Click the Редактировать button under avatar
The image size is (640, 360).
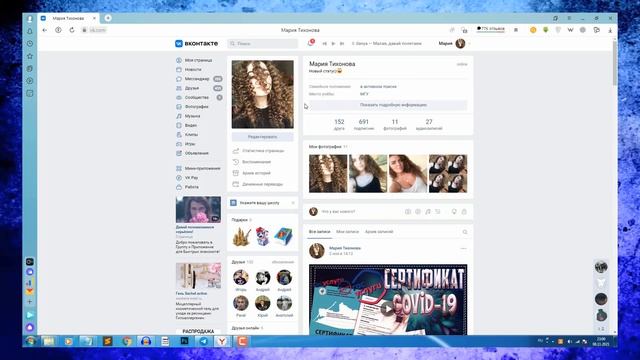tap(262, 137)
